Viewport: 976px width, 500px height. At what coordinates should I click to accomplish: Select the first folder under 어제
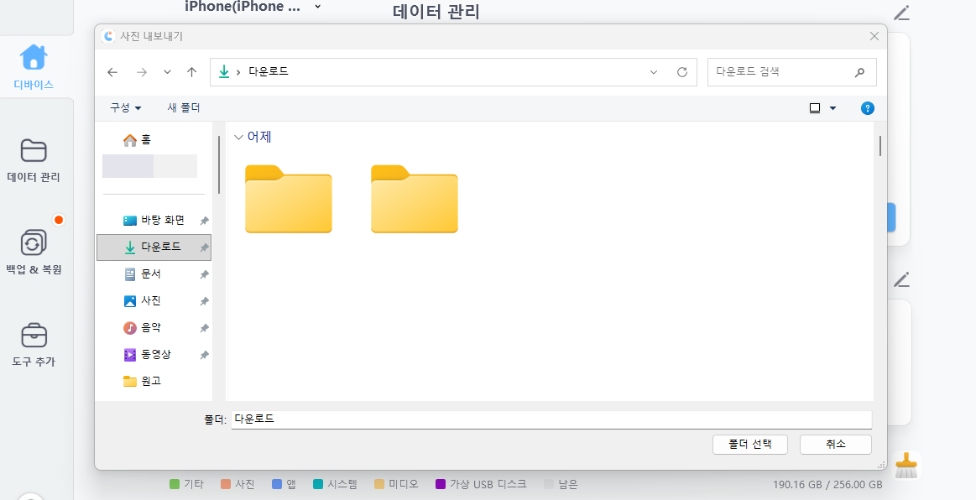coord(288,199)
